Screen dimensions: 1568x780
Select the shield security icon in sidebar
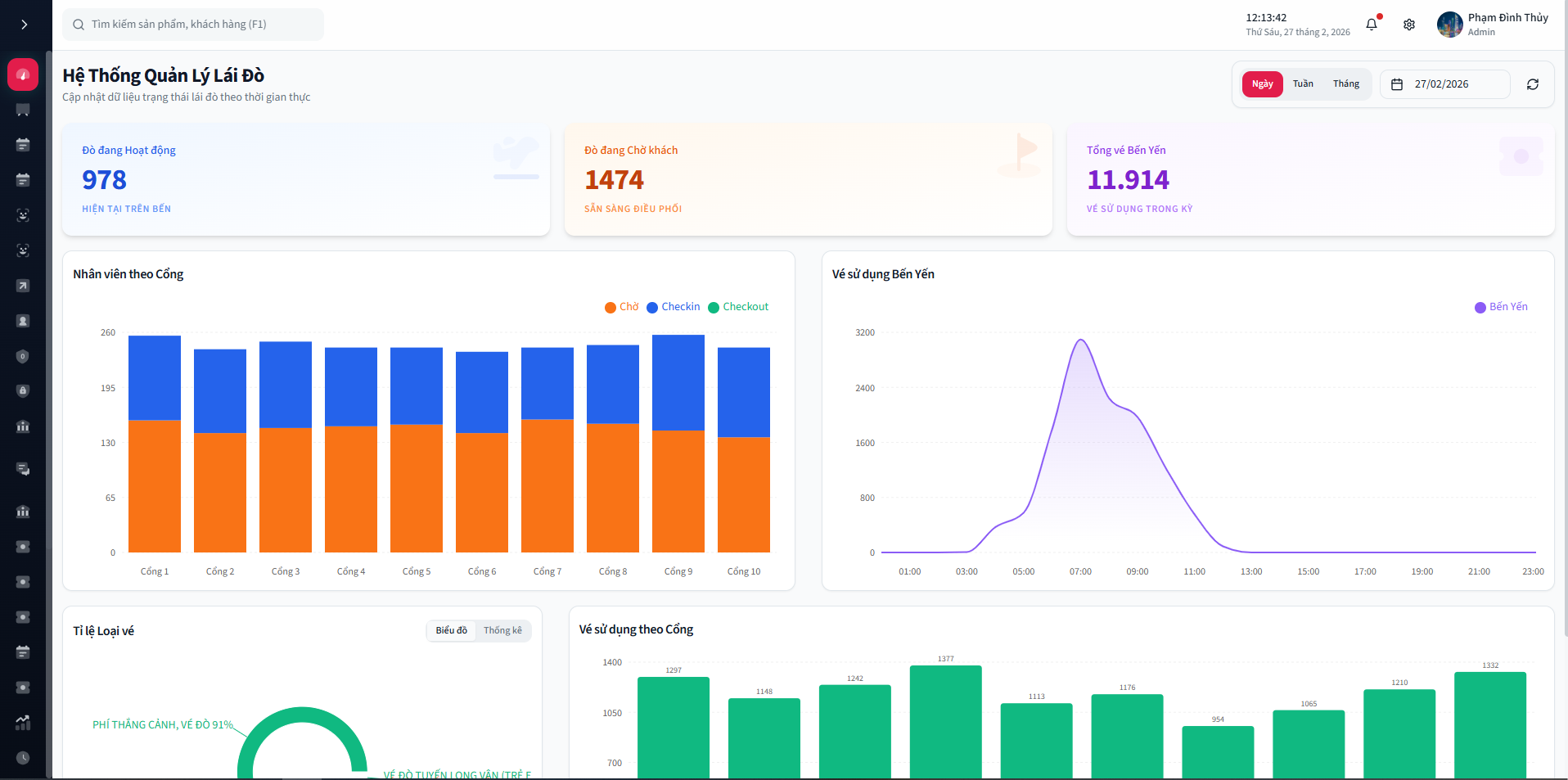22,356
